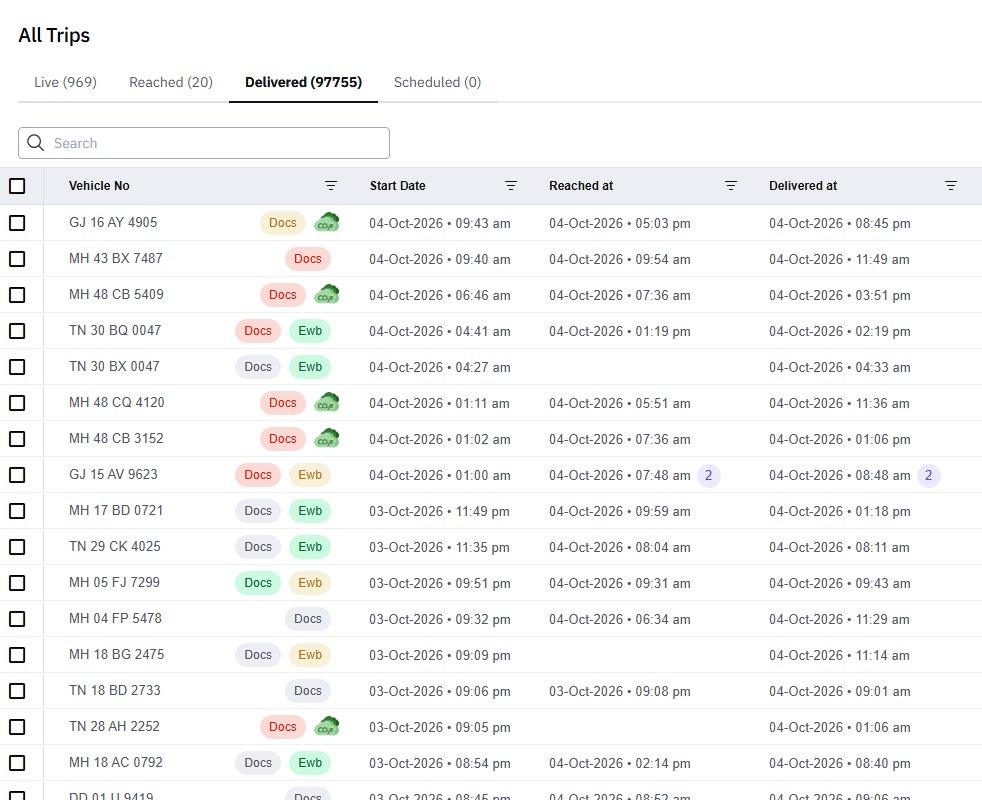The width and height of the screenshot is (982, 800).
Task: Open the Reached (20) tab
Action: coord(171,82)
